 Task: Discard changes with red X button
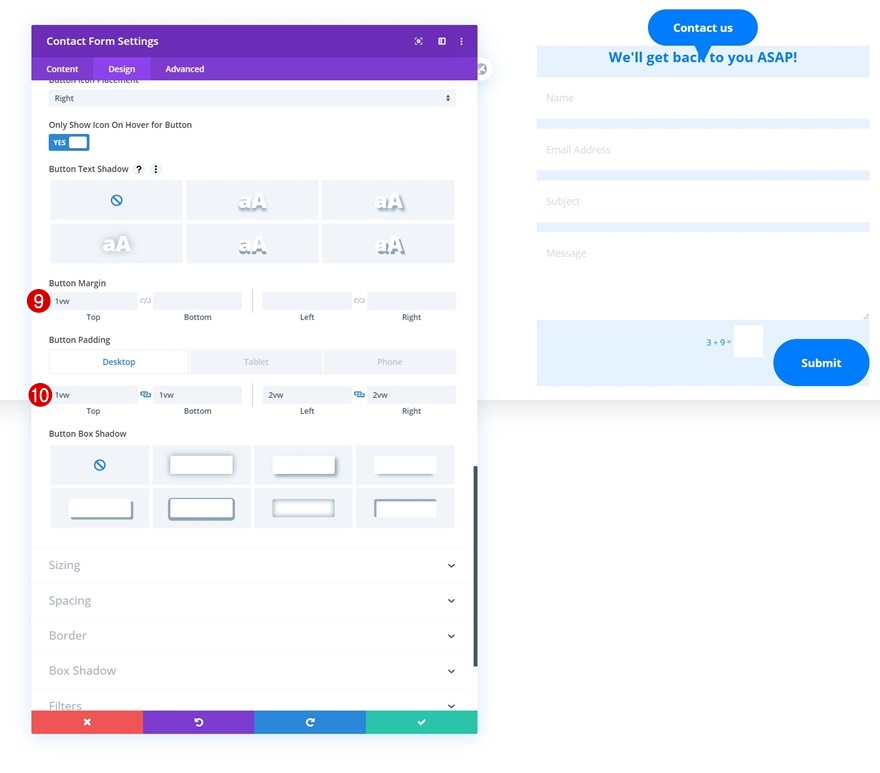pyautogui.click(x=87, y=722)
